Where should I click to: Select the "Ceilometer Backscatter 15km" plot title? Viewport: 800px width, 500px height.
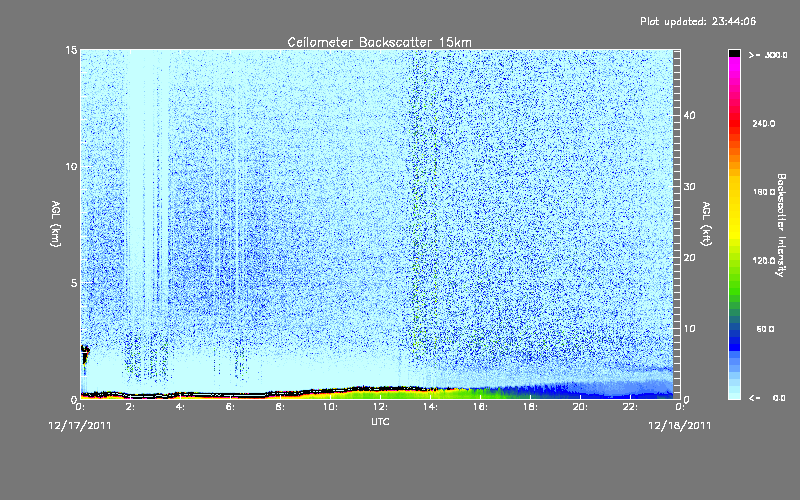pyautogui.click(x=379, y=42)
